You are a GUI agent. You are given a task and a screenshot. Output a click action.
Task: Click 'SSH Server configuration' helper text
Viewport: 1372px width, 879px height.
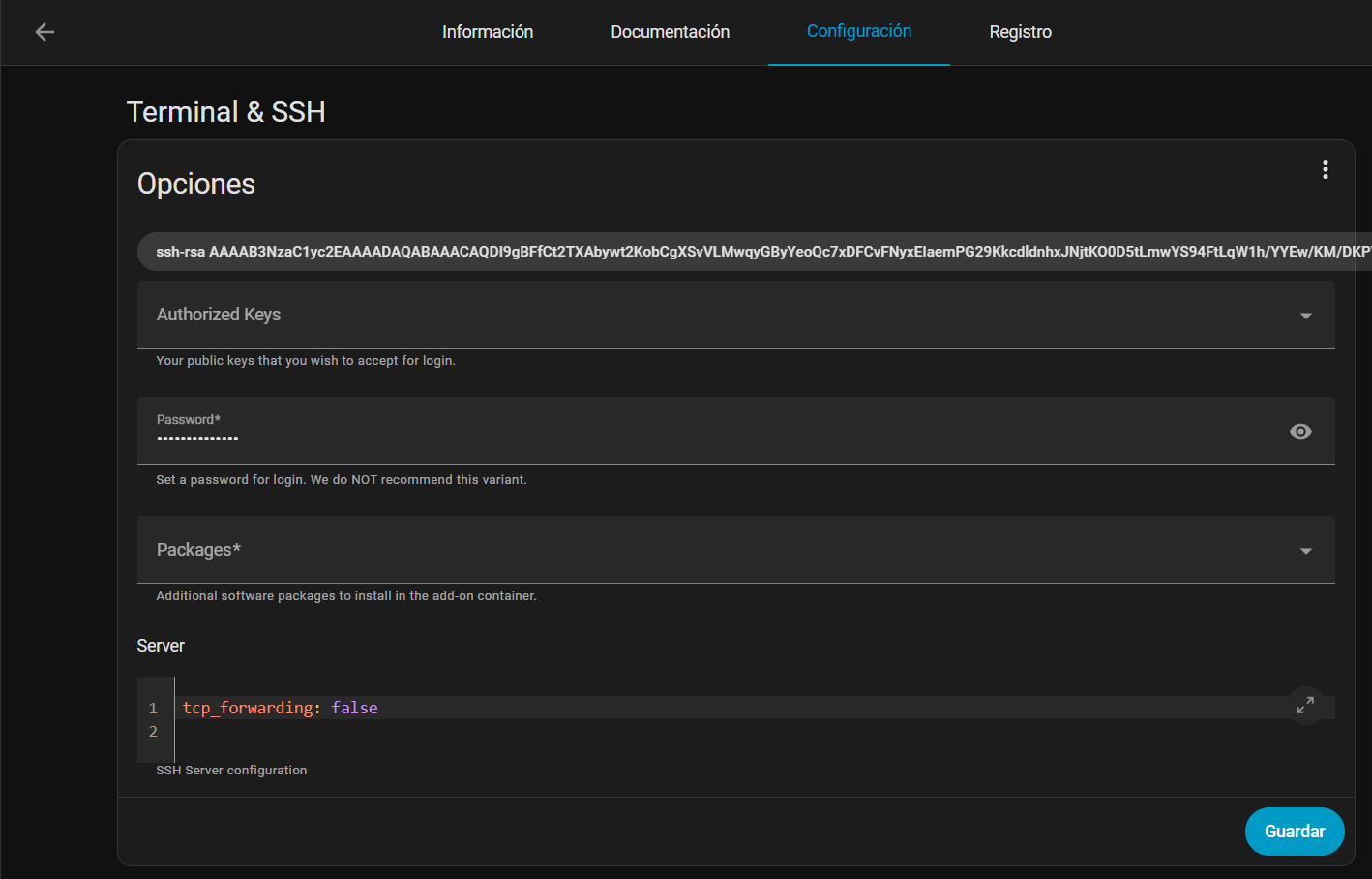pos(231,771)
